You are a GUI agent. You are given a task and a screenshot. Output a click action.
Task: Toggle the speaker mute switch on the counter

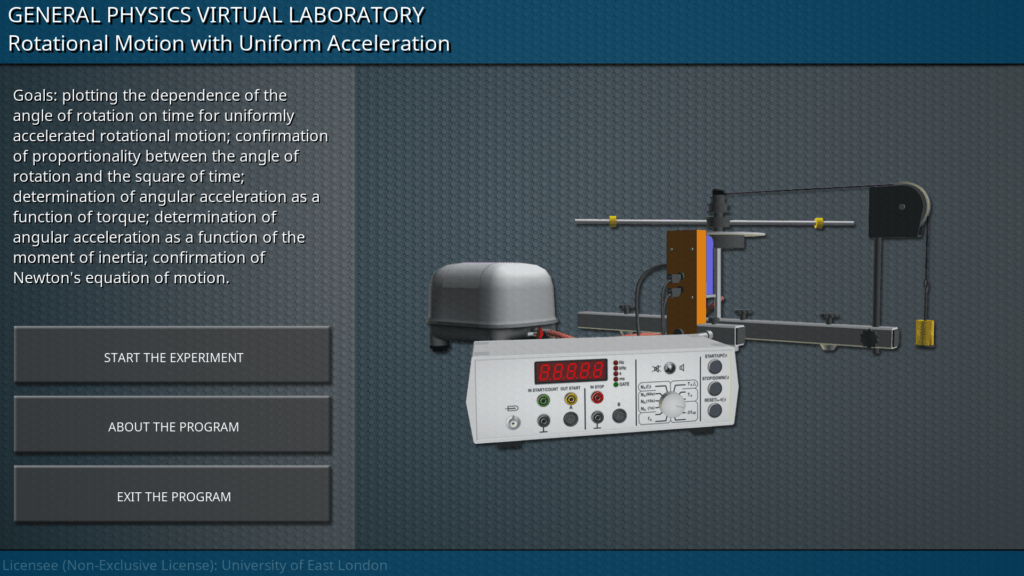coord(669,367)
